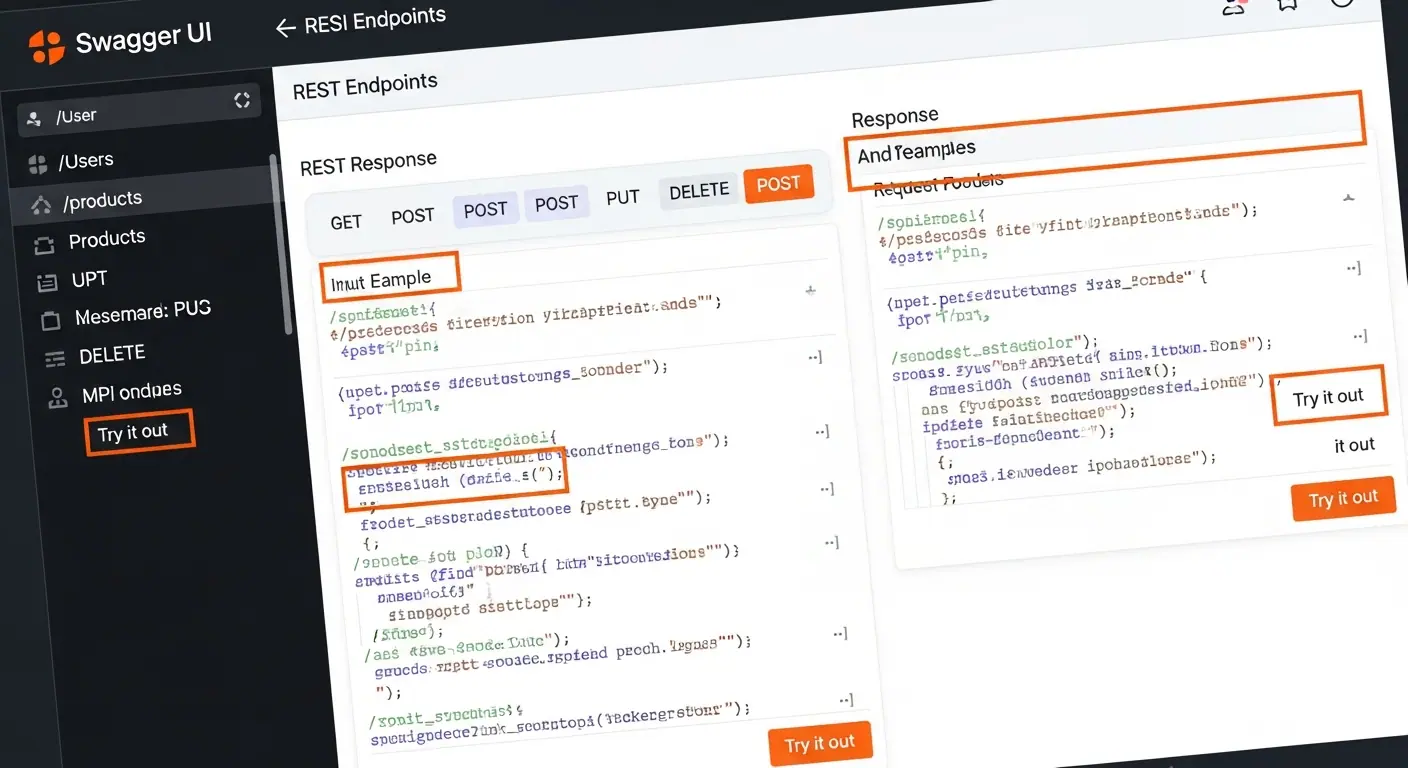Click the orange Try it out button in Response panel
Screen dimensions: 1408x768
point(1343,498)
